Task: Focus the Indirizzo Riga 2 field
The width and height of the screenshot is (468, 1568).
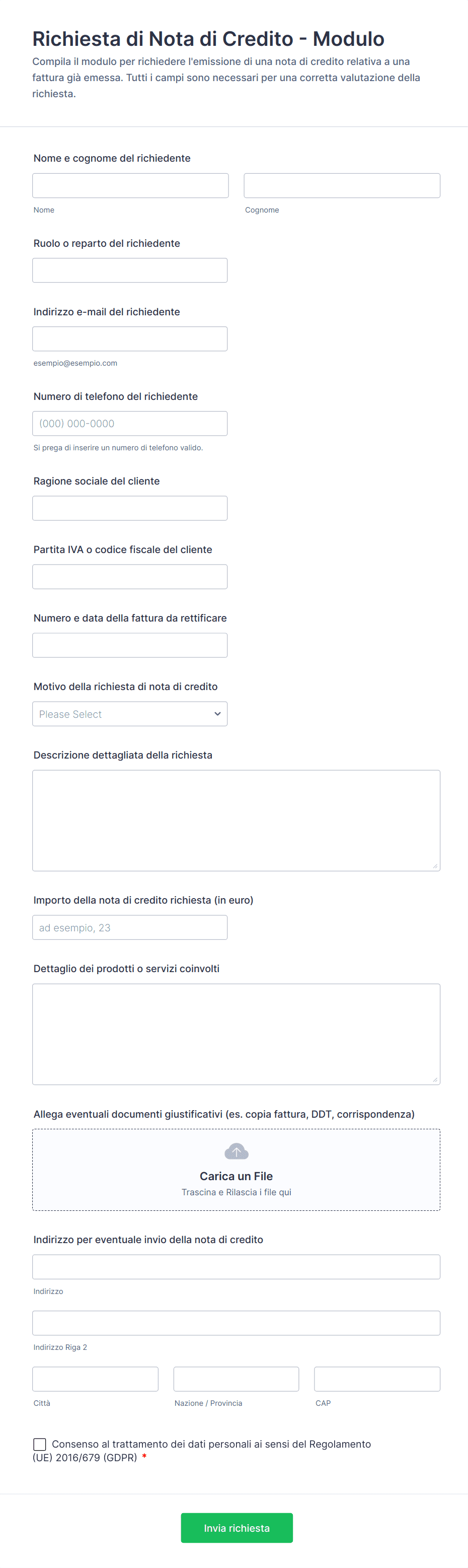Action: click(x=237, y=1323)
